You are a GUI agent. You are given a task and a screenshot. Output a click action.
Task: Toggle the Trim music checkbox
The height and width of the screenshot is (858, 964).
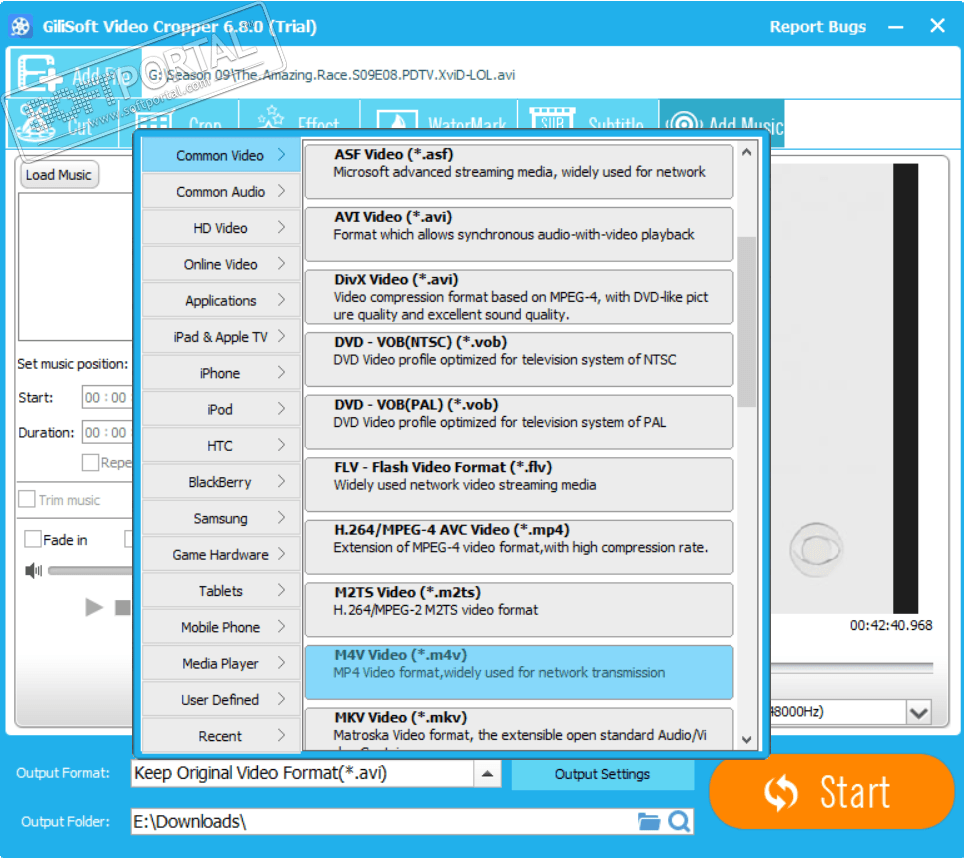(27, 499)
